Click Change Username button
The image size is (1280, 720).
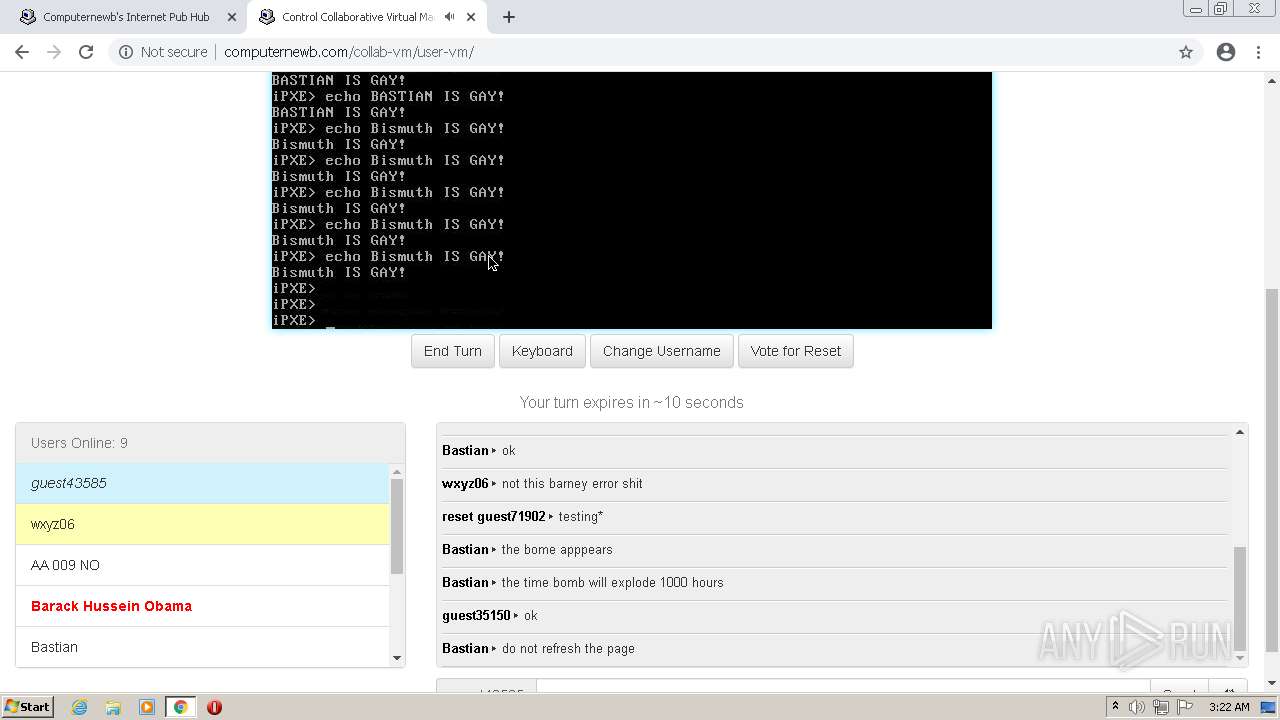(661, 351)
